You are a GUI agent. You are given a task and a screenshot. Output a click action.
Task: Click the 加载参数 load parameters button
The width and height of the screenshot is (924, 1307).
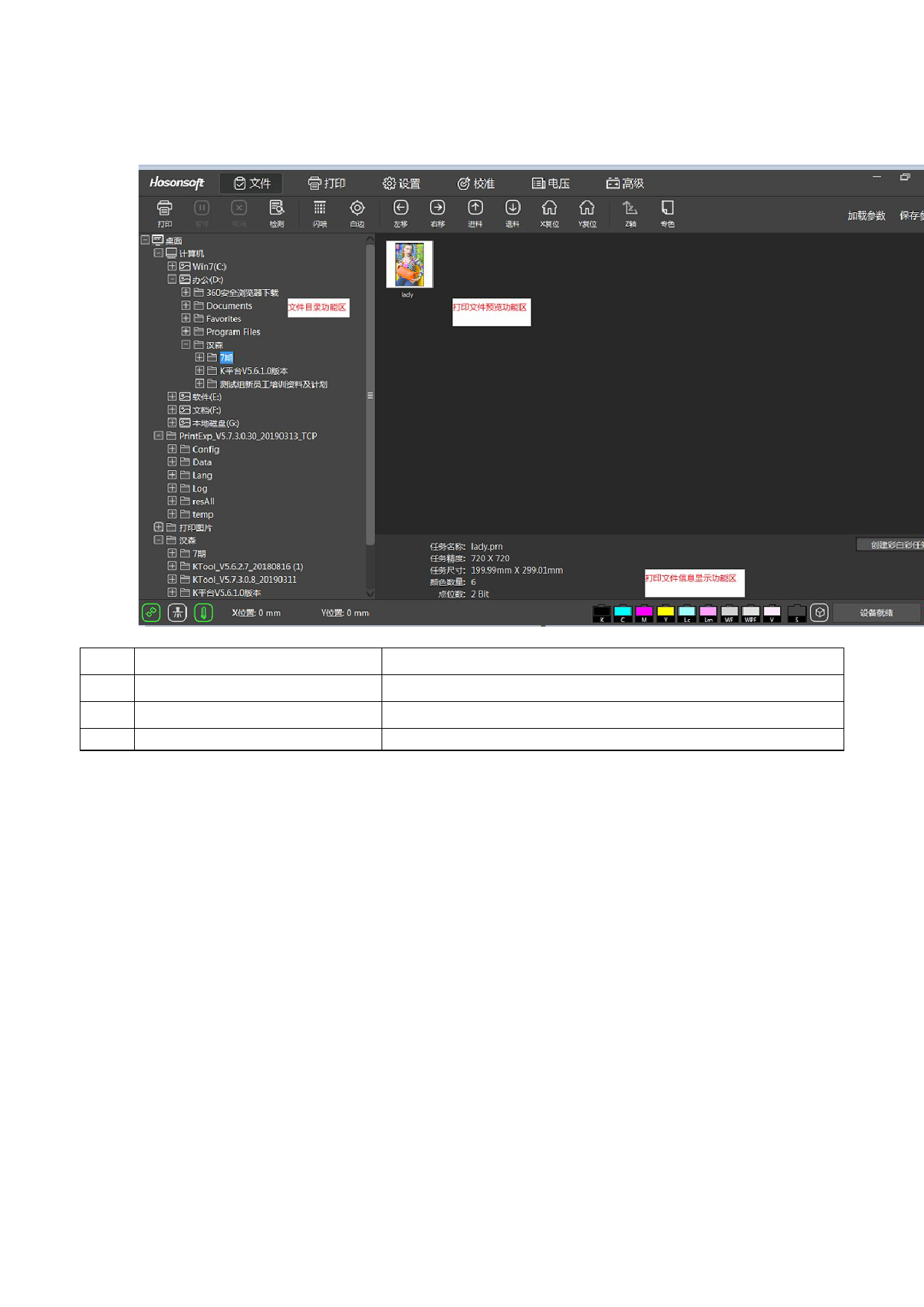coord(866,215)
